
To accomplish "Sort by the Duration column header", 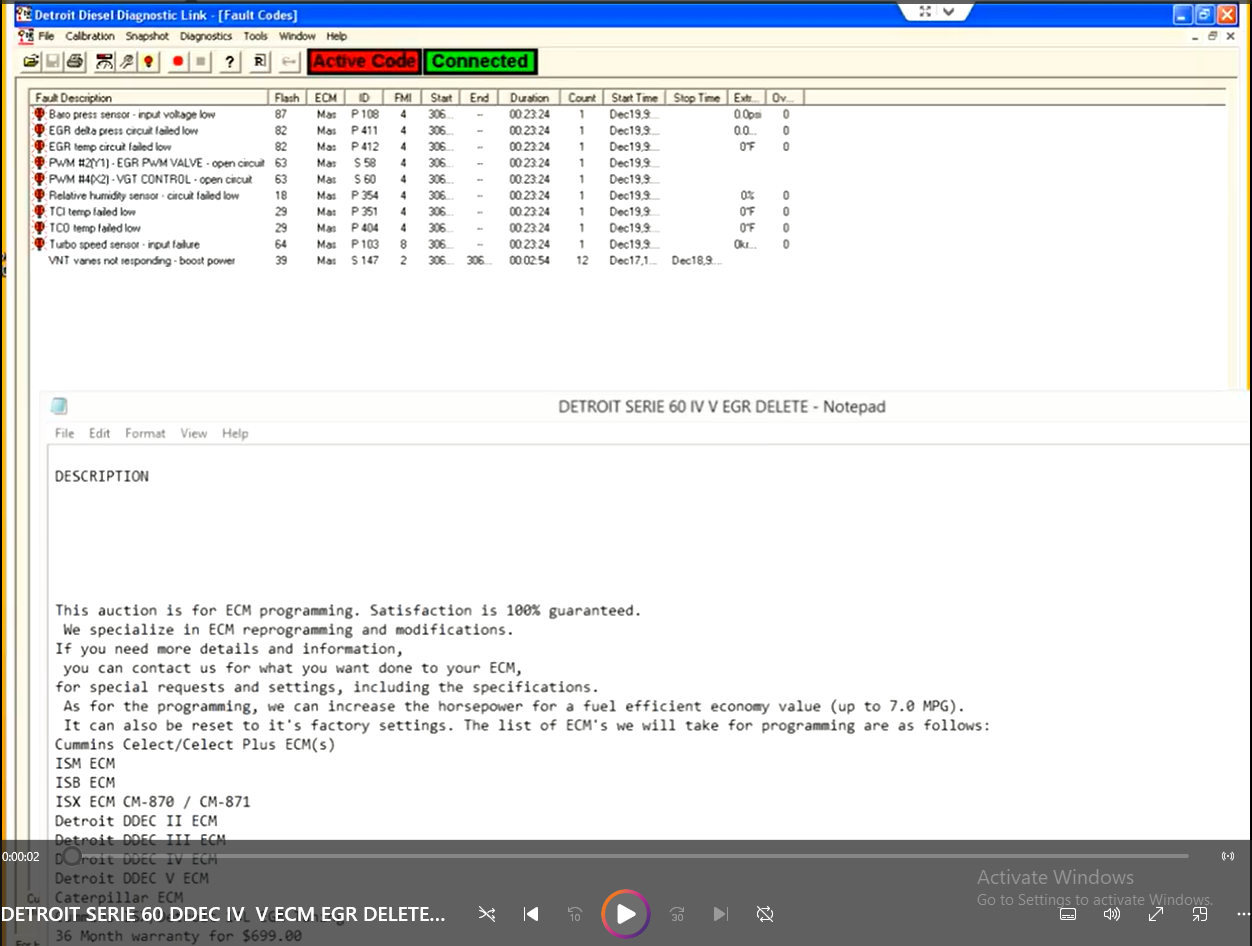I will (x=529, y=98).
